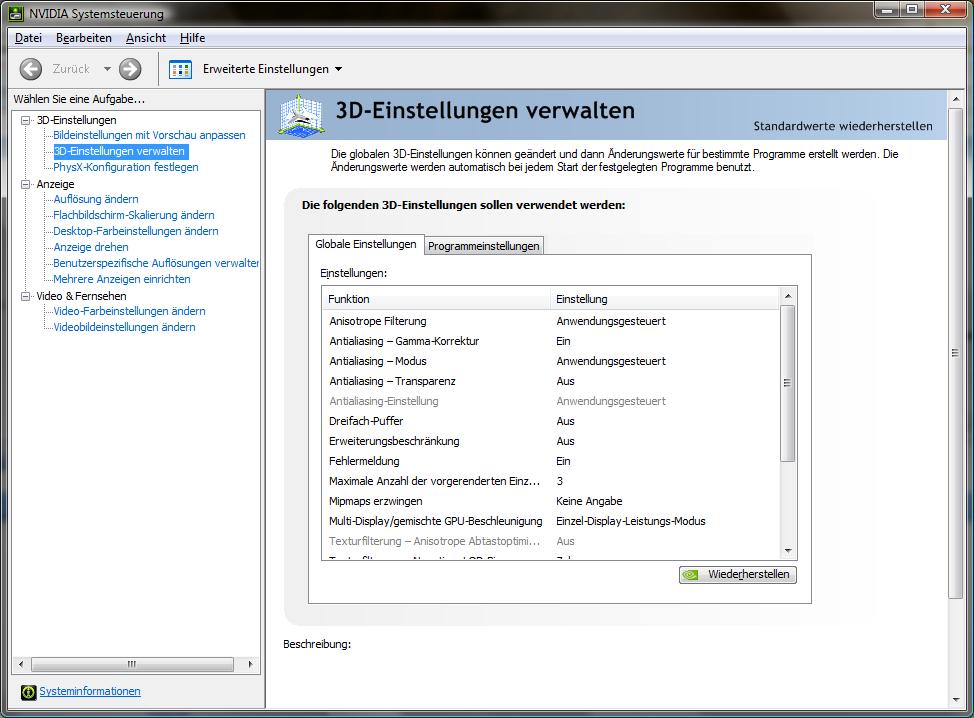Select Bildeinstellungen mit Vorschau anpassen
The height and width of the screenshot is (718, 974).
pyautogui.click(x=149, y=135)
